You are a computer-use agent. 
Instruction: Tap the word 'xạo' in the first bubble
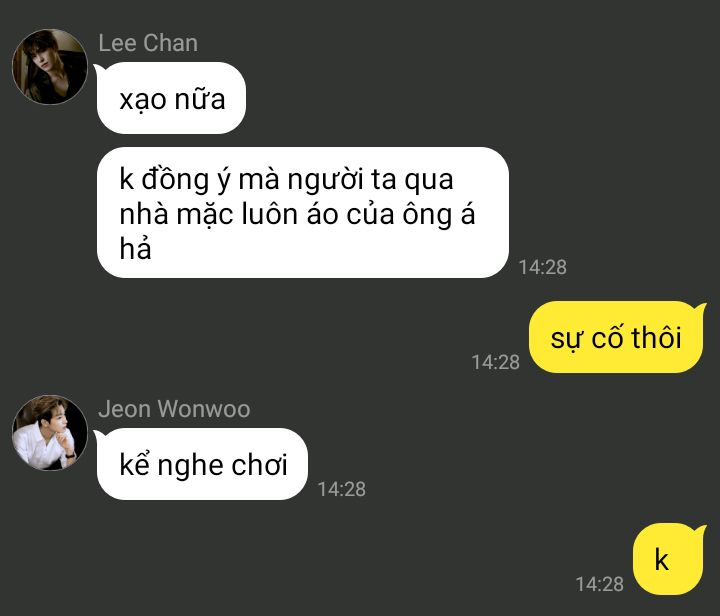(142, 100)
